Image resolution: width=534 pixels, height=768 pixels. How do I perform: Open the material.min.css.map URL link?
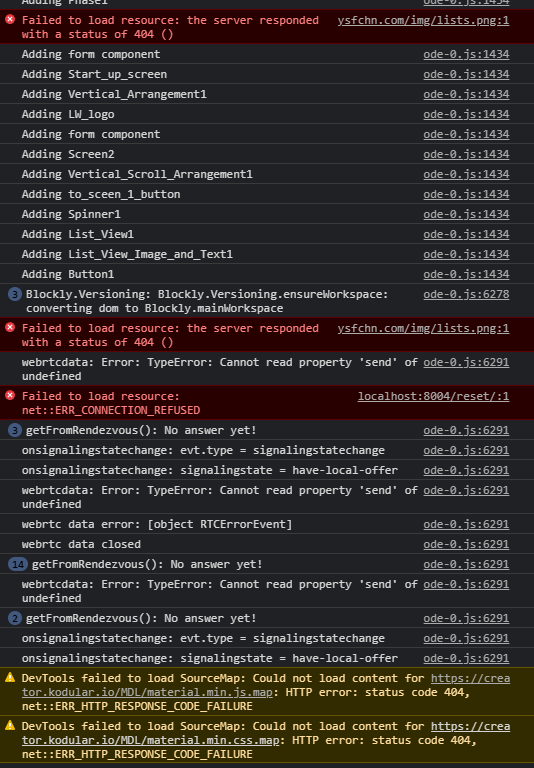click(x=266, y=733)
